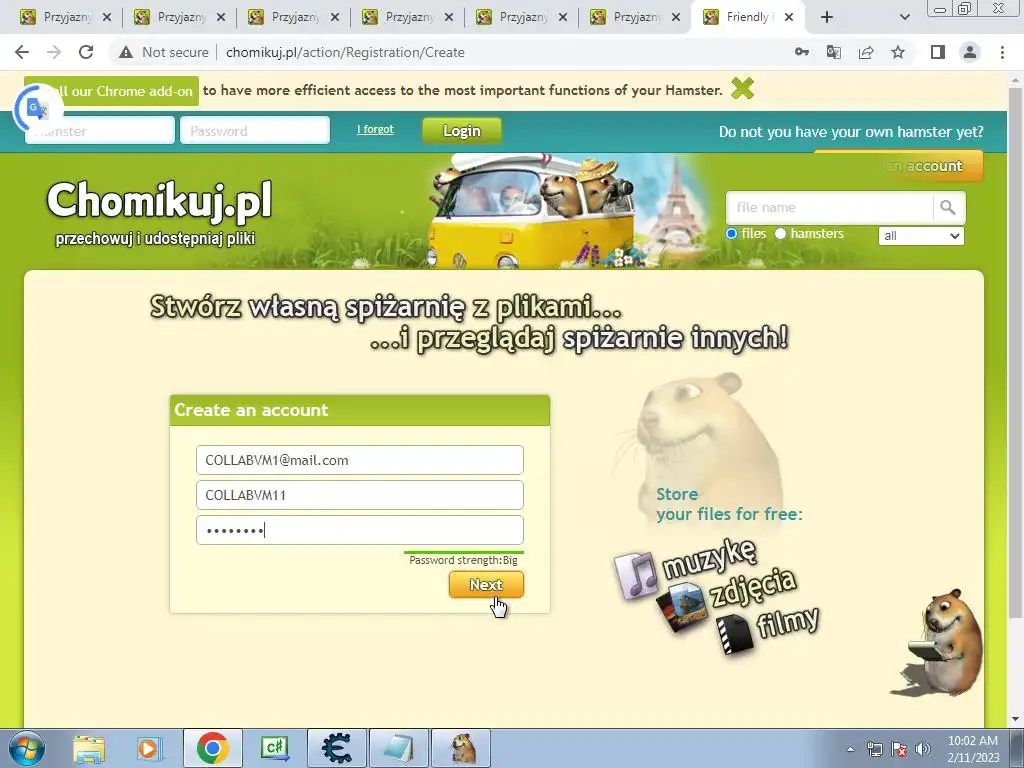1024x768 pixels.
Task: Click the Not secure warning icon
Action: 126,52
